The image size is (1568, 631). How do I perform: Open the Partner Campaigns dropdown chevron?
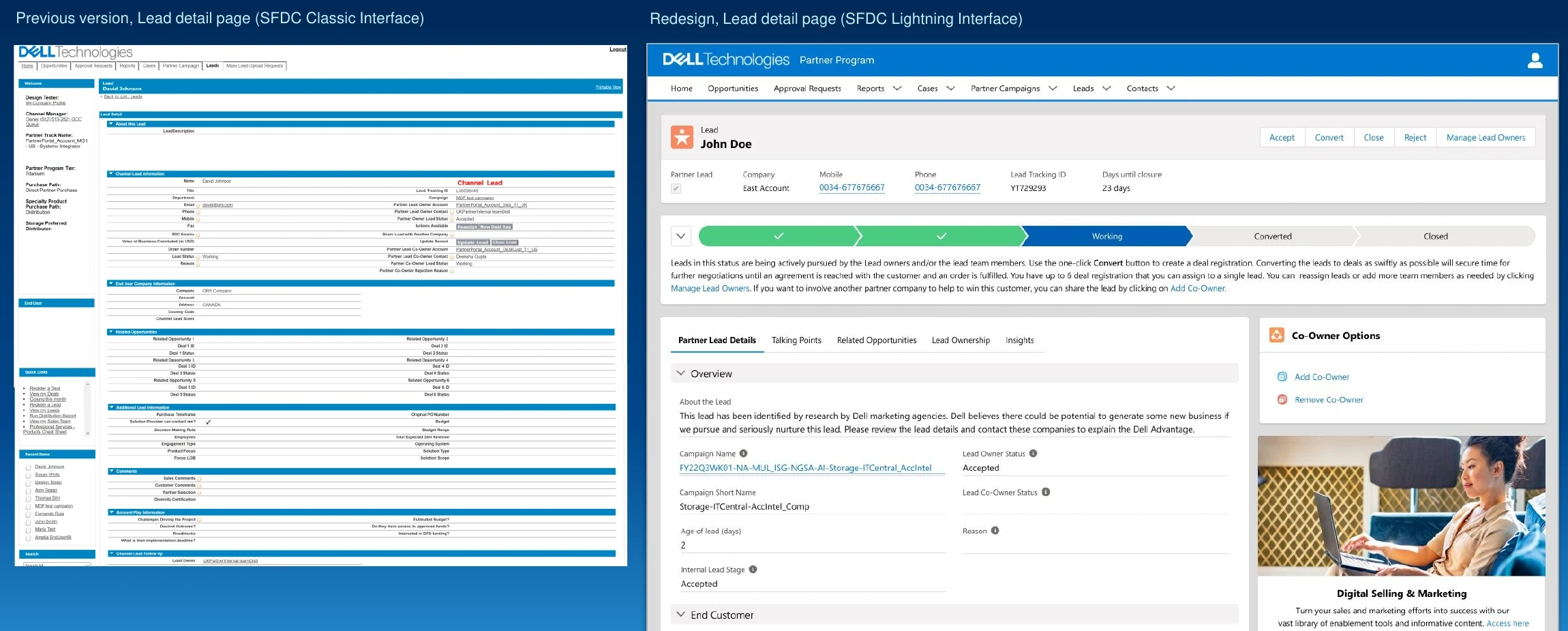click(x=1053, y=88)
